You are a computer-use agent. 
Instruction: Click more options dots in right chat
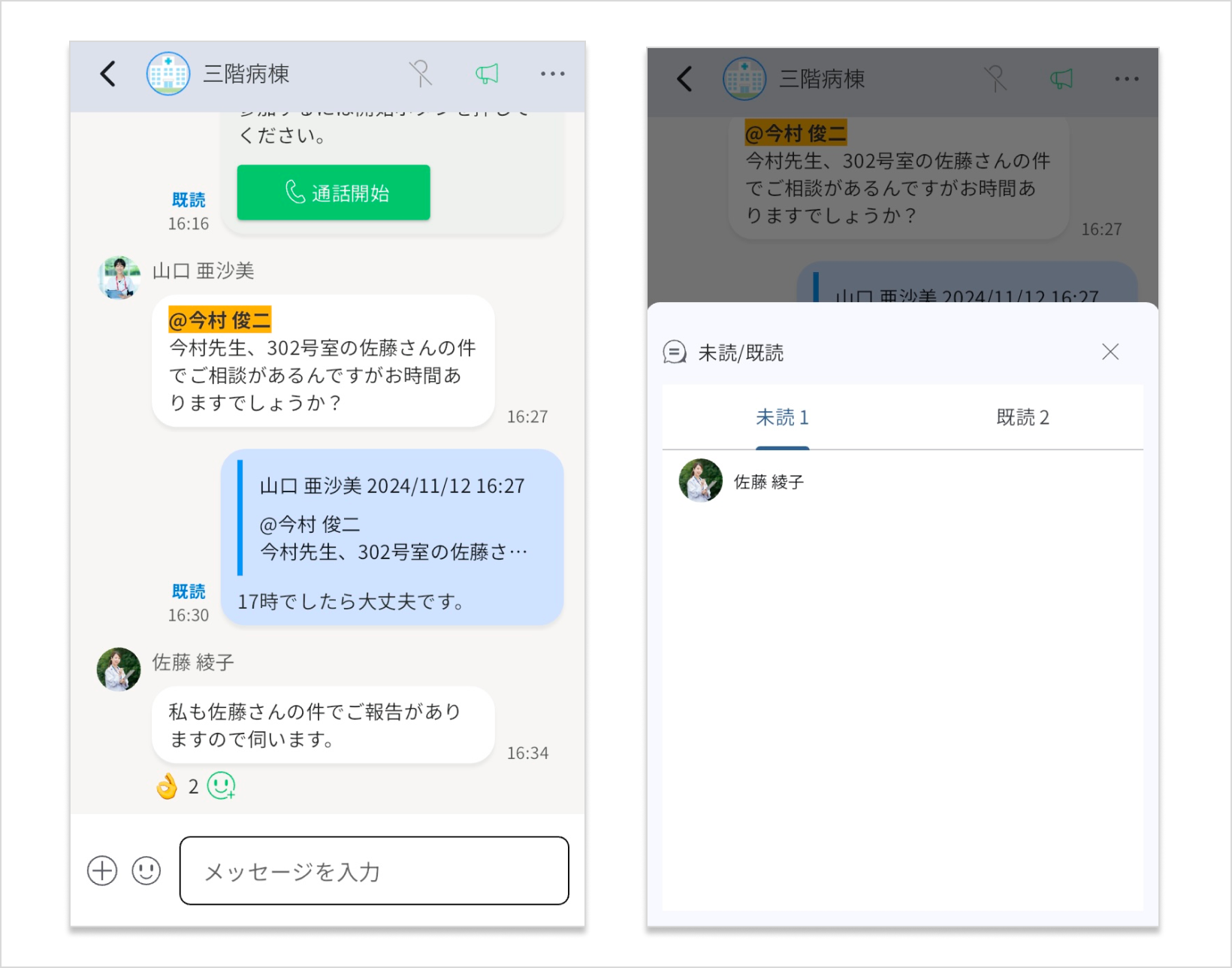point(1127,79)
